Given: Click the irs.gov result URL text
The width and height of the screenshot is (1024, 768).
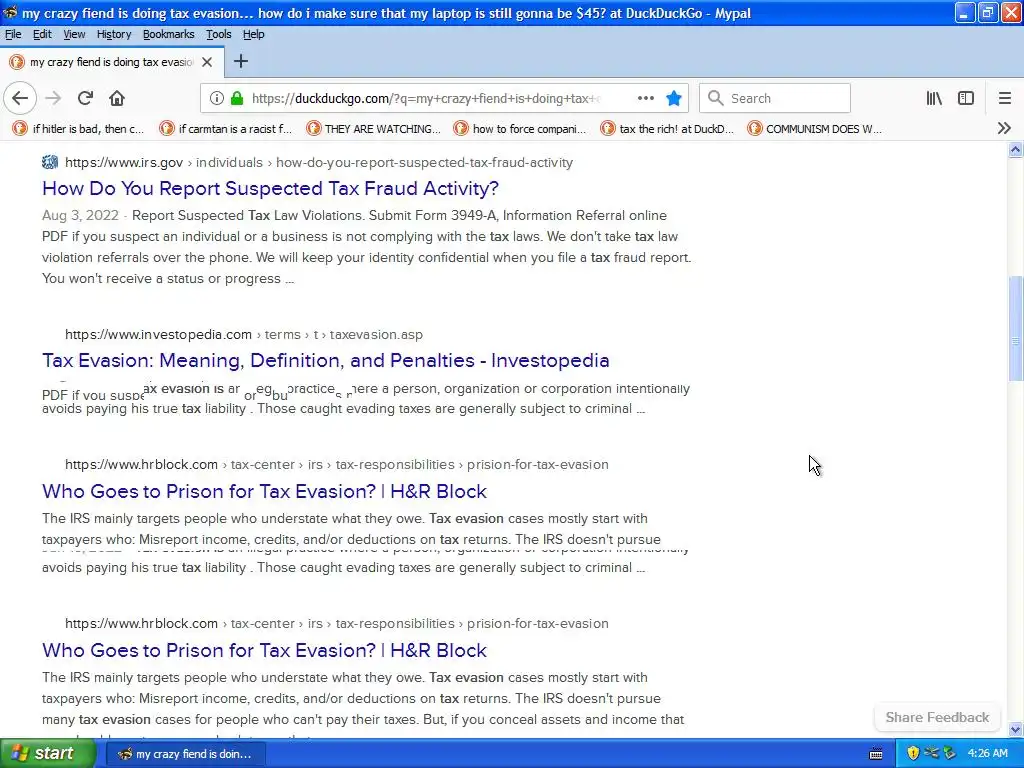Looking at the screenshot, I should click(319, 163).
